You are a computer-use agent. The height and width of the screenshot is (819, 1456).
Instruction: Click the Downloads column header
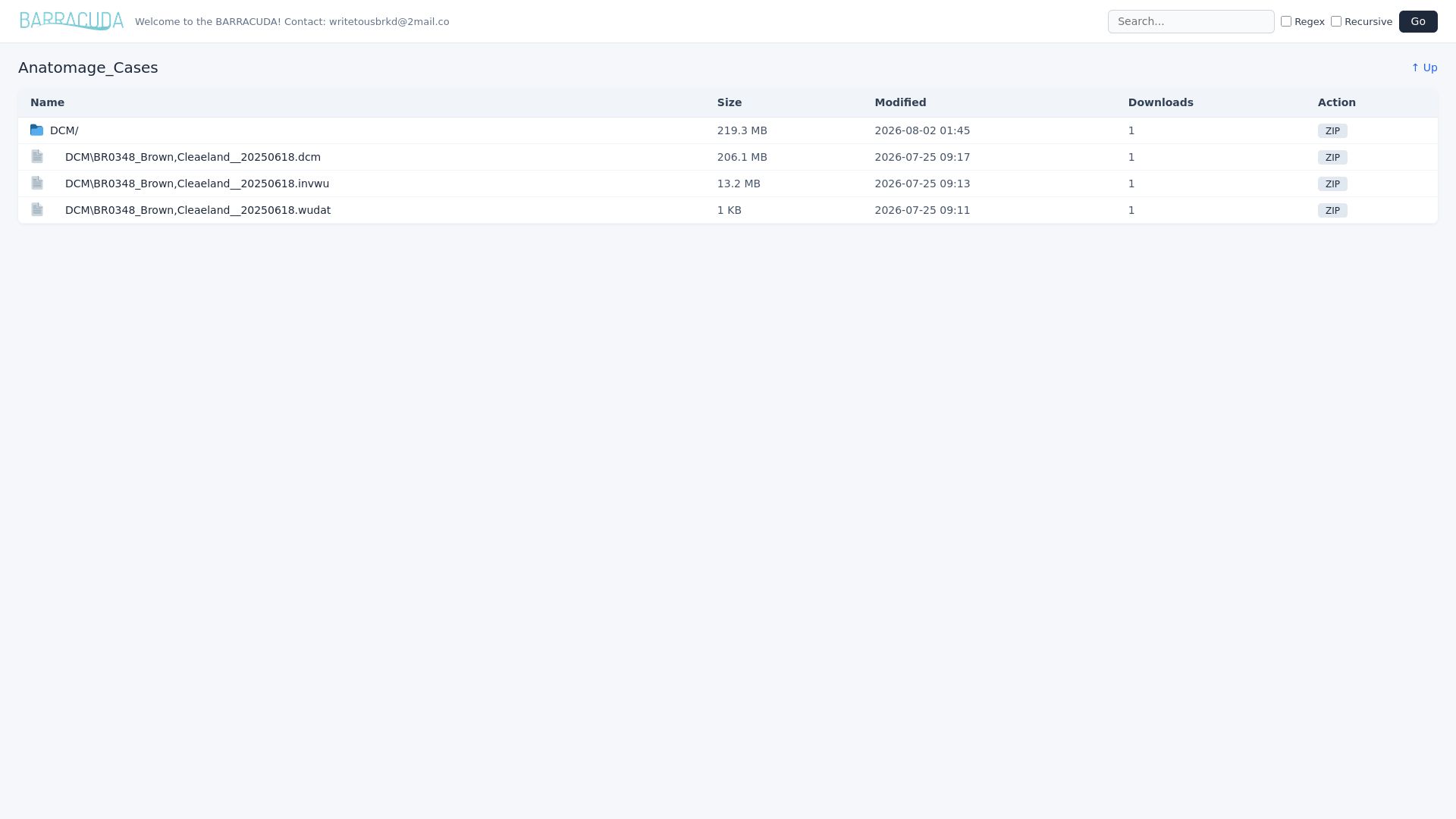point(1160,102)
